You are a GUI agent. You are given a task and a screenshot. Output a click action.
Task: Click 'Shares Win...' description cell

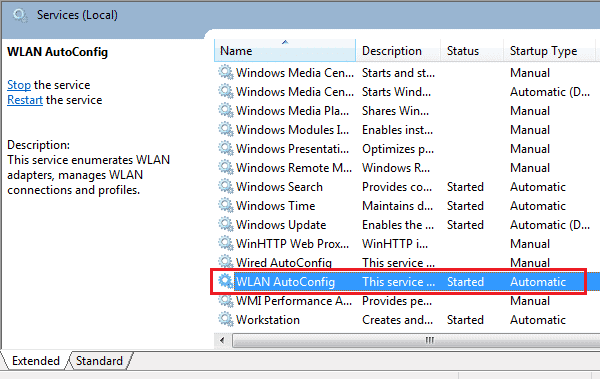click(396, 111)
